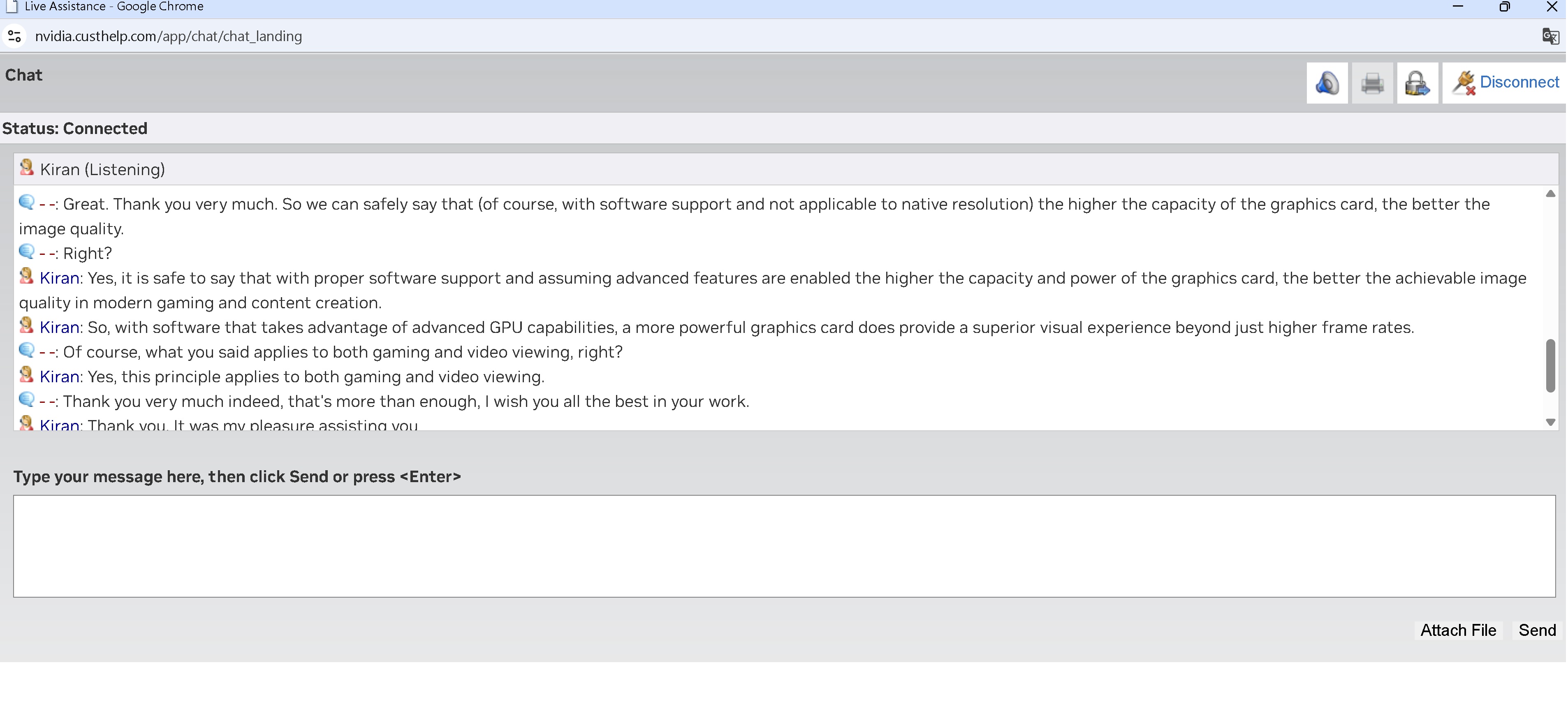Print the chat using the printer icon
This screenshot has height=716, width=1568.
[1372, 83]
